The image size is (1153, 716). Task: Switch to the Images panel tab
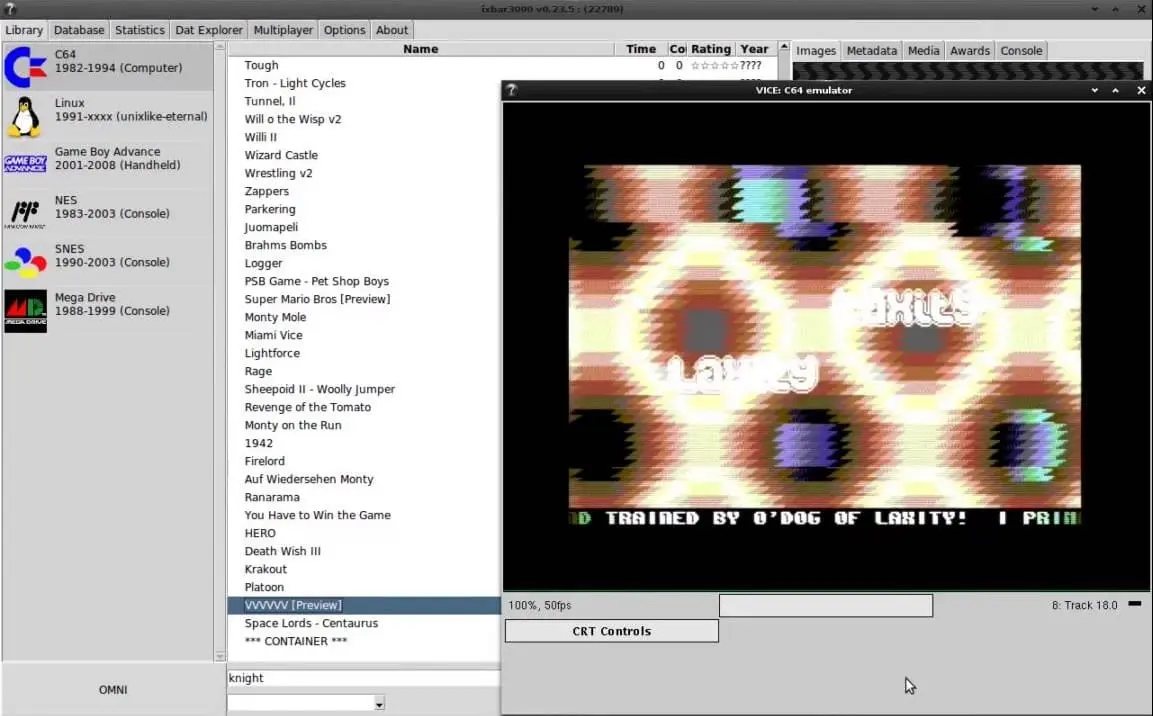(816, 51)
